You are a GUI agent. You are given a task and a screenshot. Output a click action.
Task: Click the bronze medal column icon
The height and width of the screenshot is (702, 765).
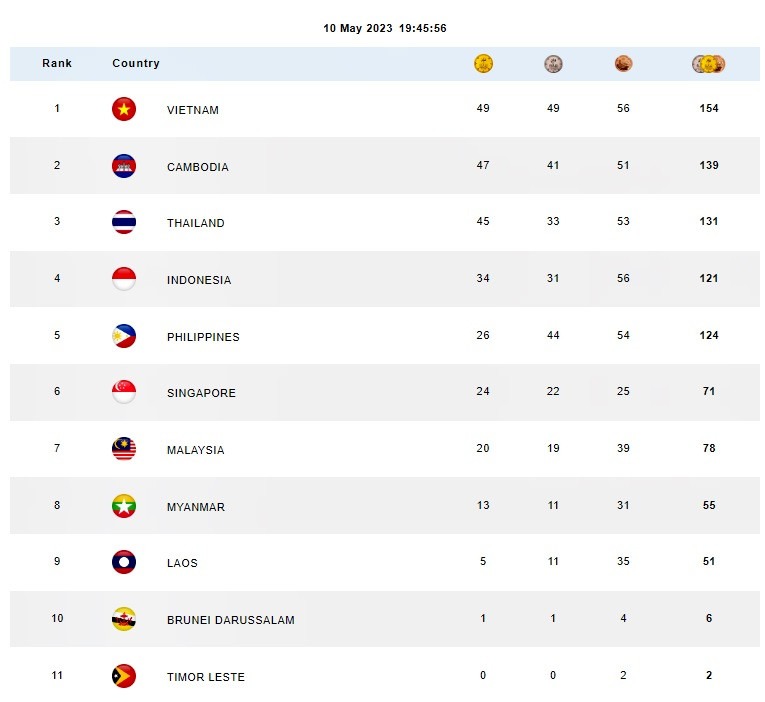click(623, 64)
